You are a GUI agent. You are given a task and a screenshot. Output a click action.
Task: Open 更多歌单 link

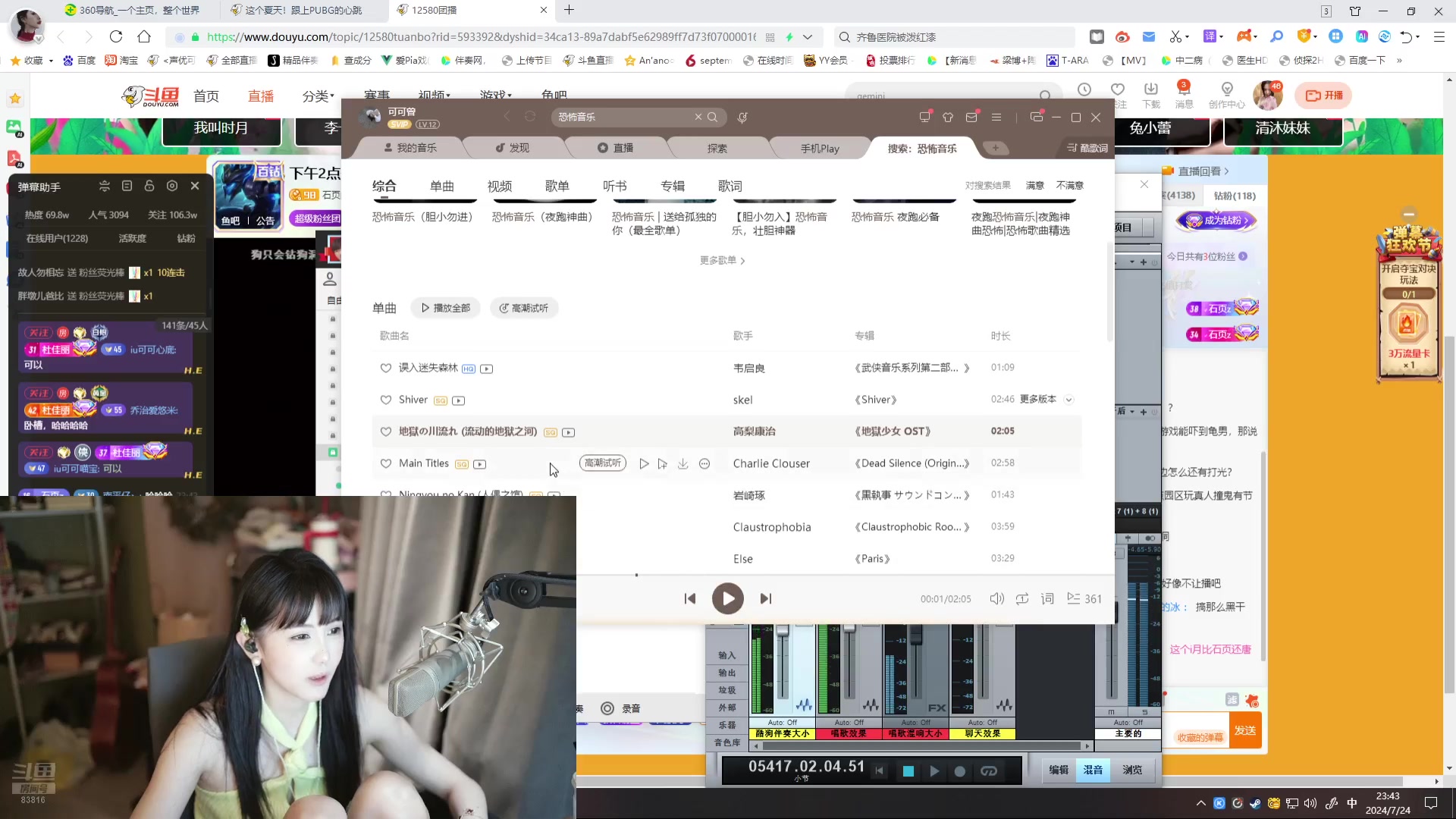click(x=722, y=260)
